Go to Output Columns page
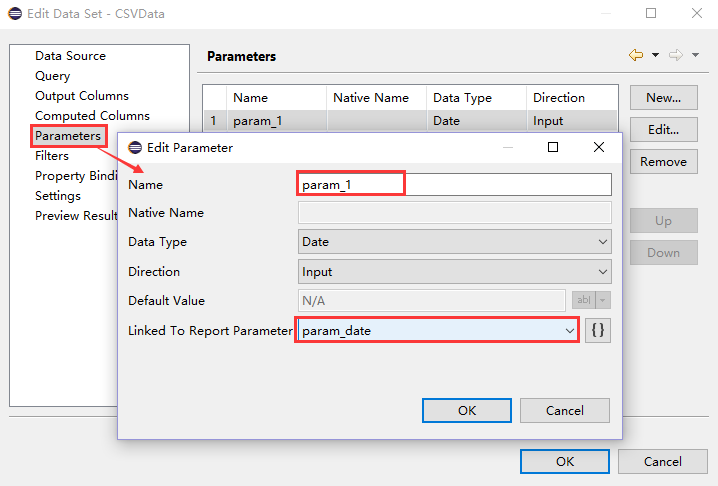This screenshot has height=486, width=718. (x=82, y=96)
